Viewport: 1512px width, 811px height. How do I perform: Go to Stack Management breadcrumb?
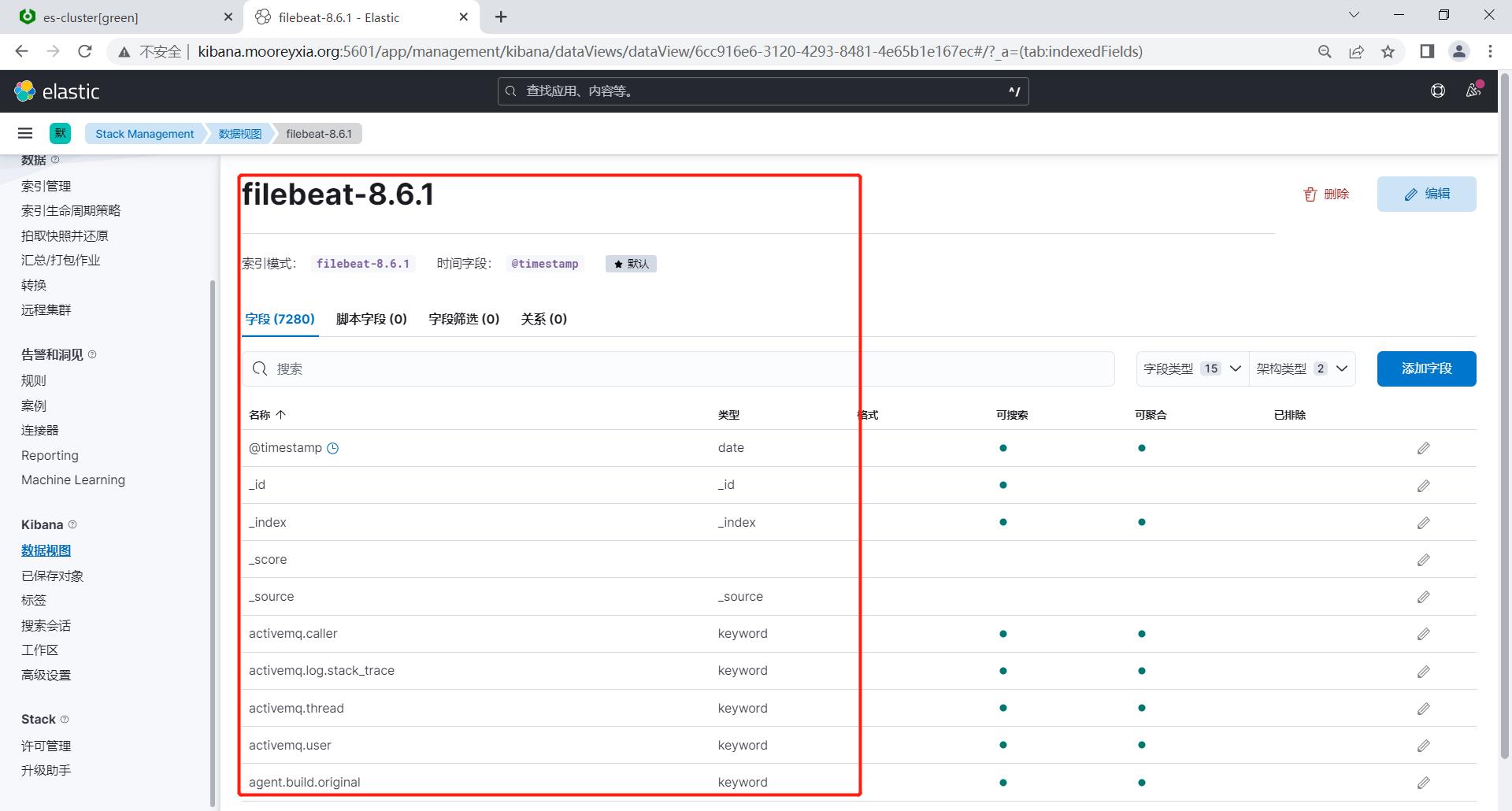[144, 134]
